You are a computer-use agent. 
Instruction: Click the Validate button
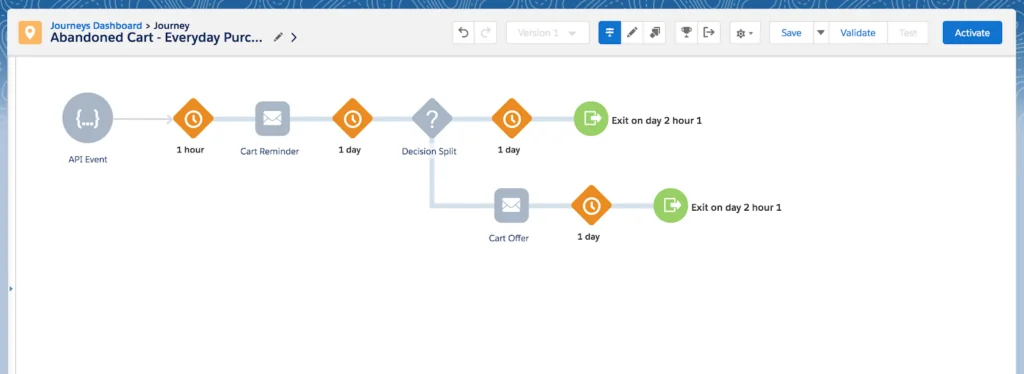pos(857,33)
